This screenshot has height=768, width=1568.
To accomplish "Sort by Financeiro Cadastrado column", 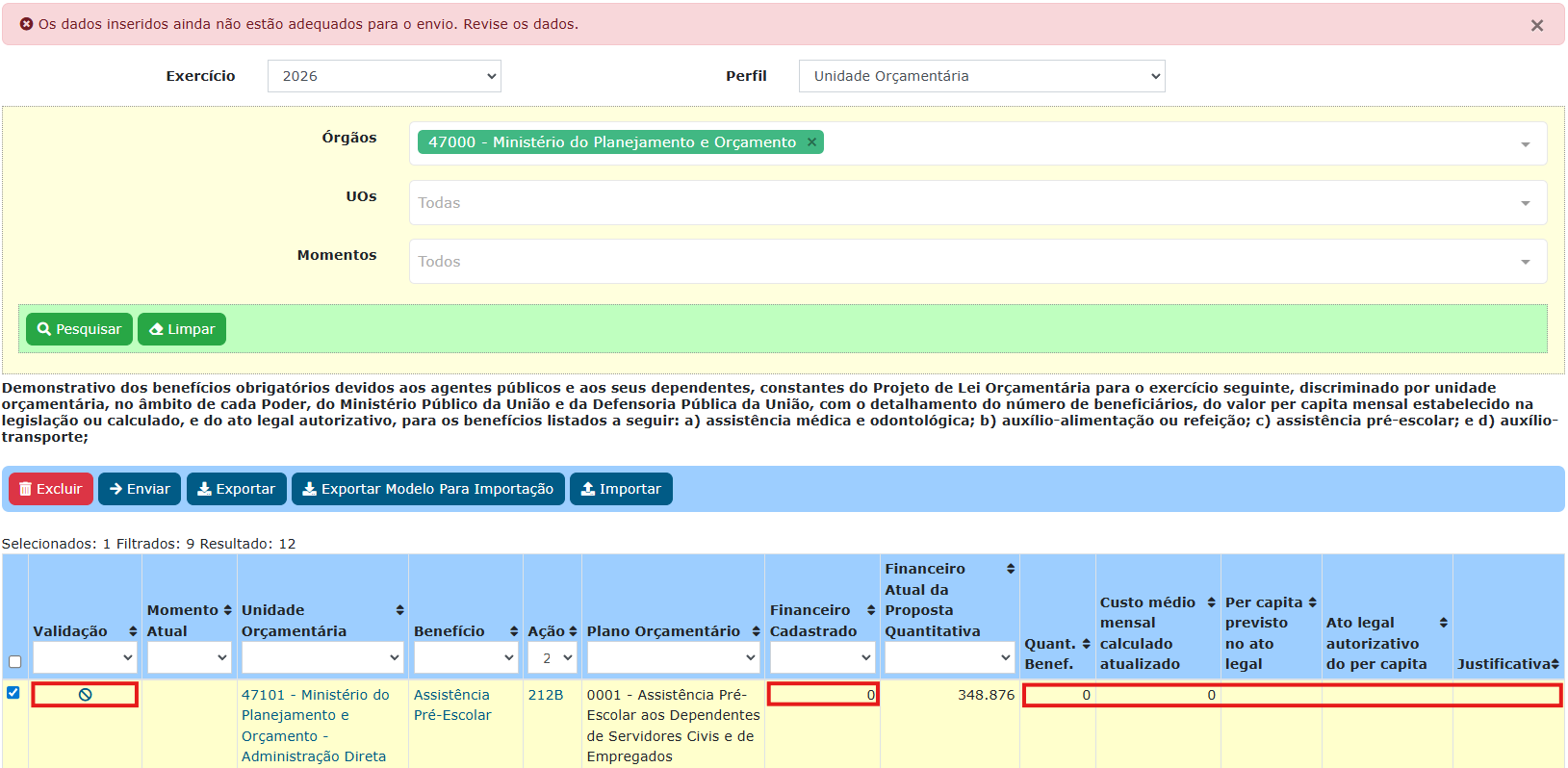I will click(871, 610).
